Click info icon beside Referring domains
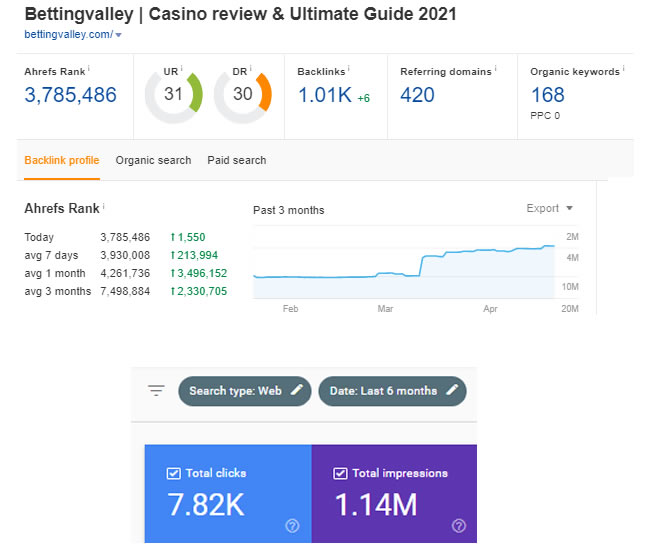650x550 pixels. pyautogui.click(x=497, y=71)
